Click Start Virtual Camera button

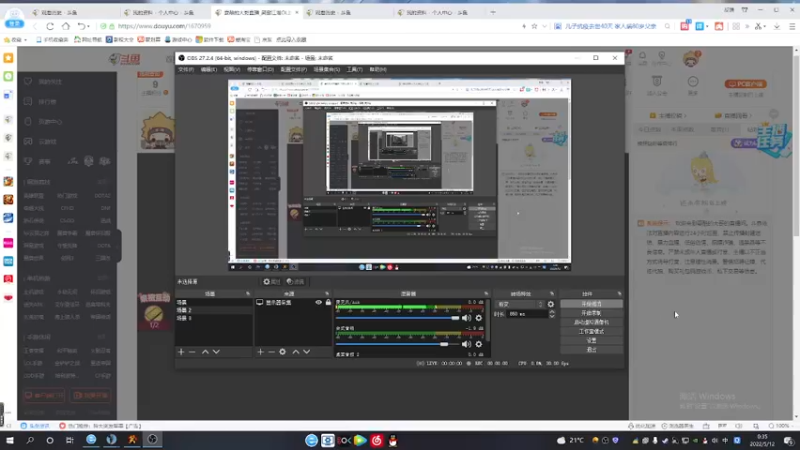(x=591, y=322)
